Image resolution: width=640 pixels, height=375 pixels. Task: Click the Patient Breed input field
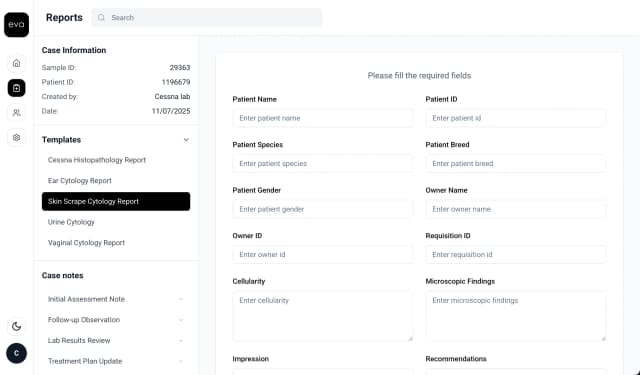pyautogui.click(x=516, y=164)
